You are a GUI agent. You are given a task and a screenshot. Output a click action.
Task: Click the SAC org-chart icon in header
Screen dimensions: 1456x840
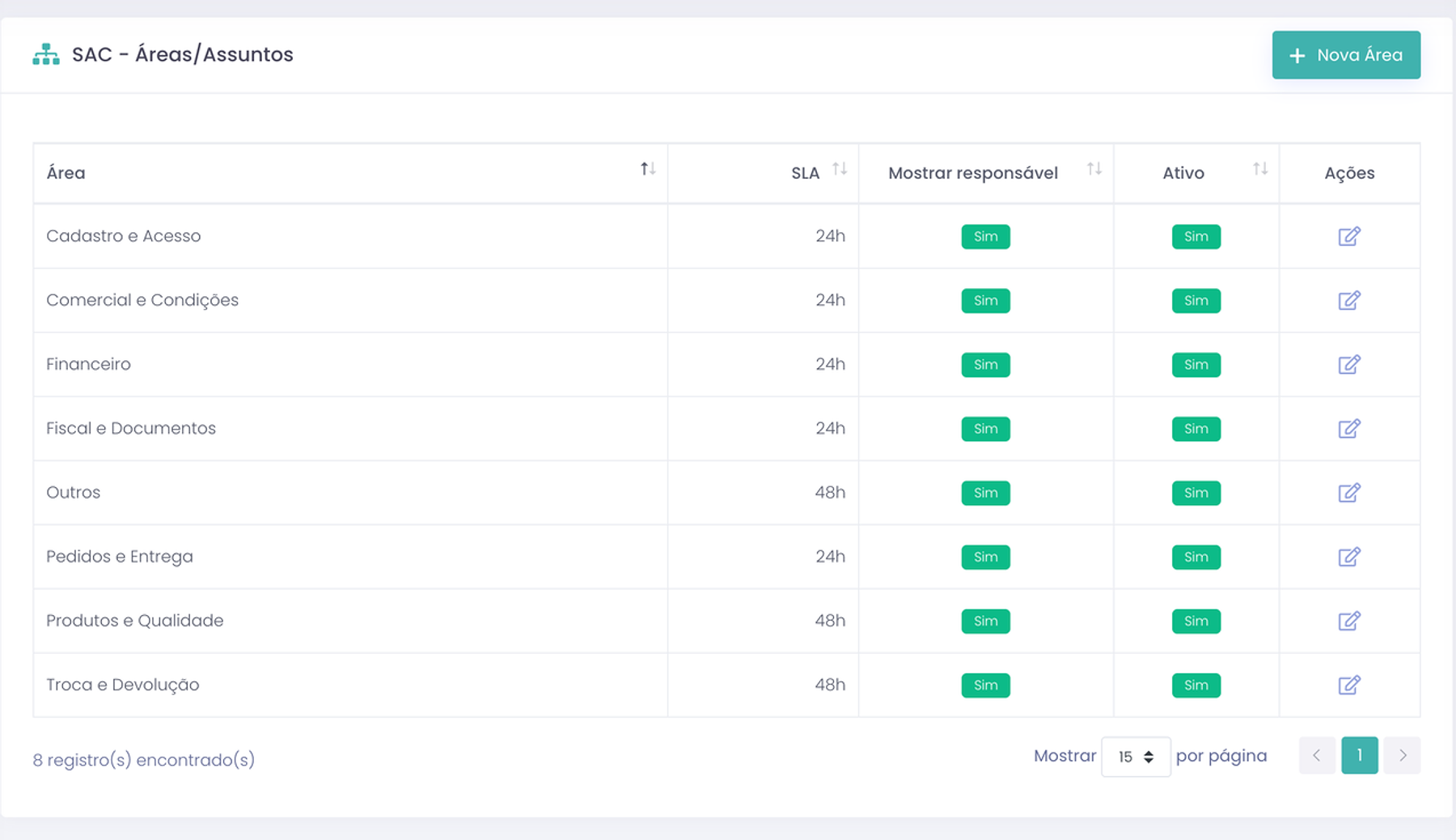click(x=46, y=54)
